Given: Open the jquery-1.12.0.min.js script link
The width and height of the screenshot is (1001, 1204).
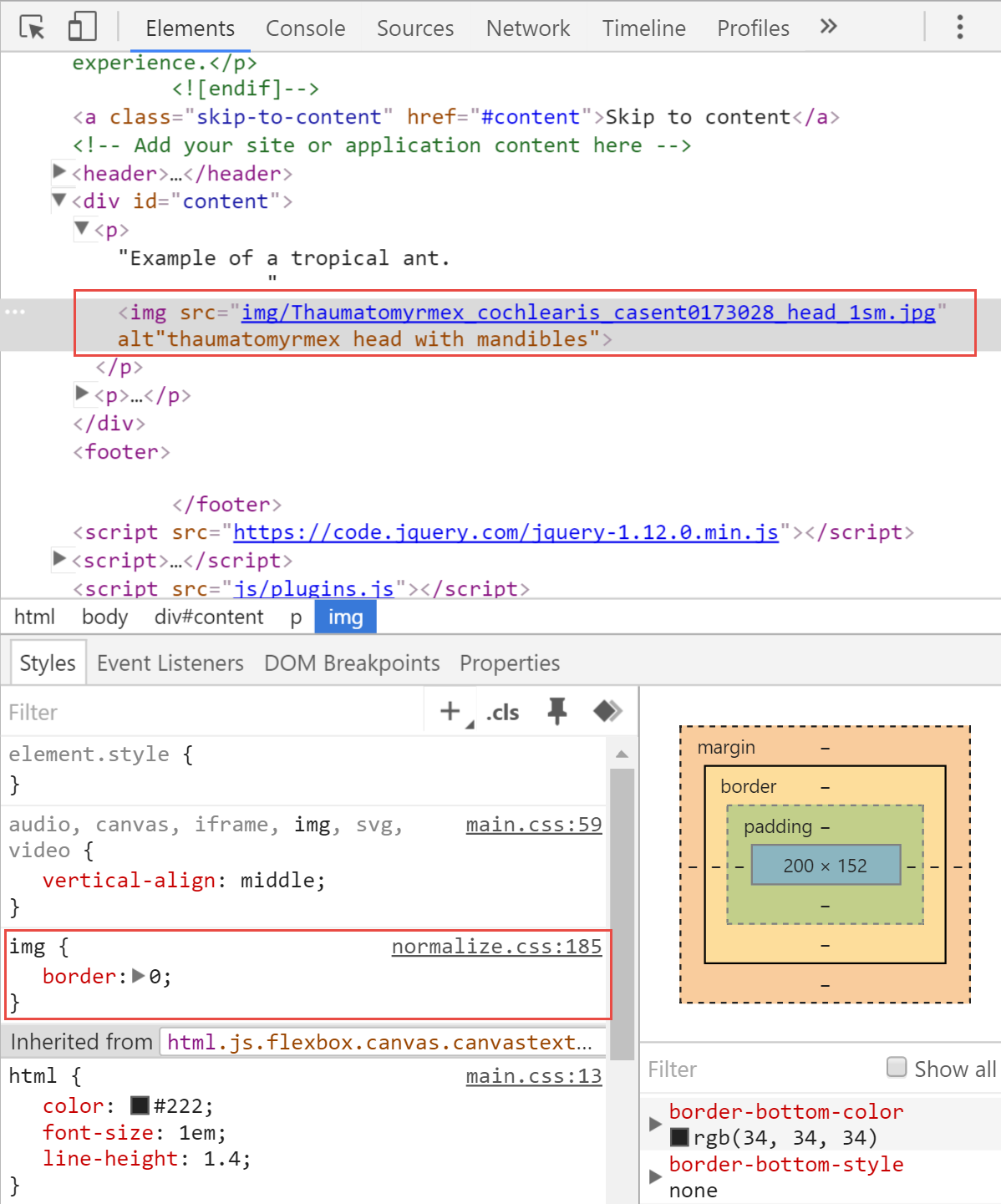Looking at the screenshot, I should pos(506,532).
